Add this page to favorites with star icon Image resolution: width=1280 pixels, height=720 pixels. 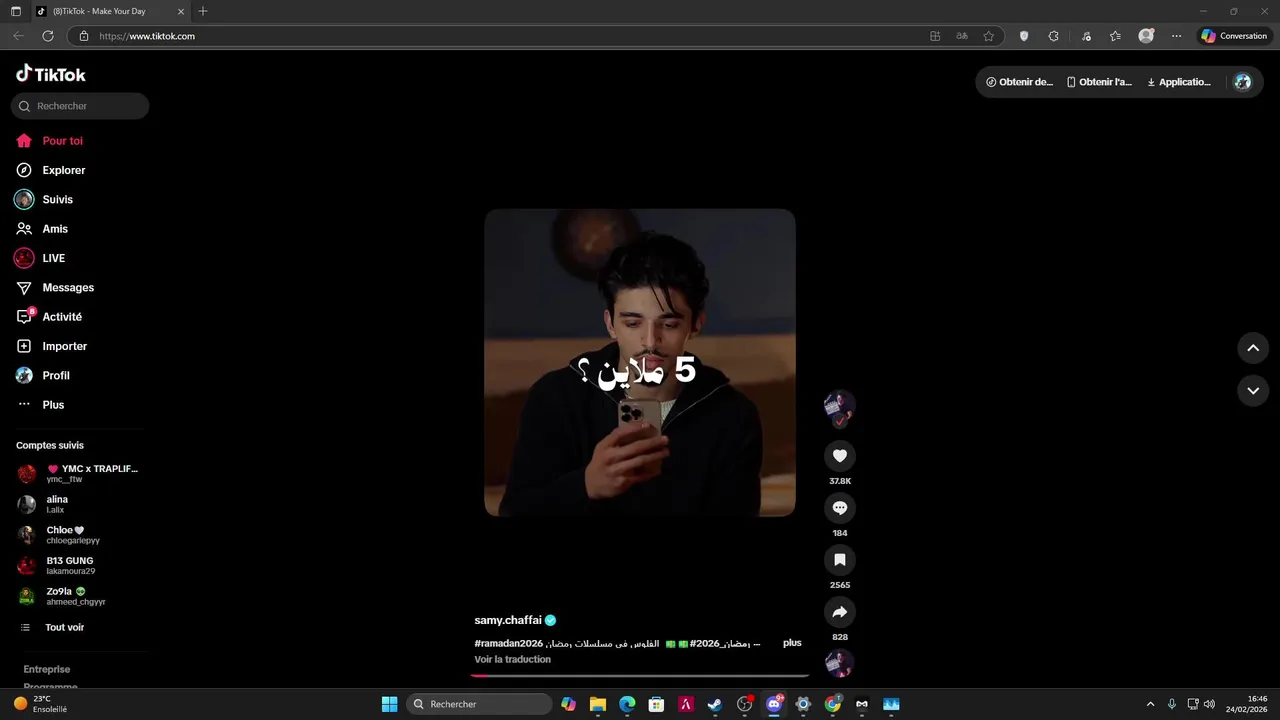click(x=989, y=36)
